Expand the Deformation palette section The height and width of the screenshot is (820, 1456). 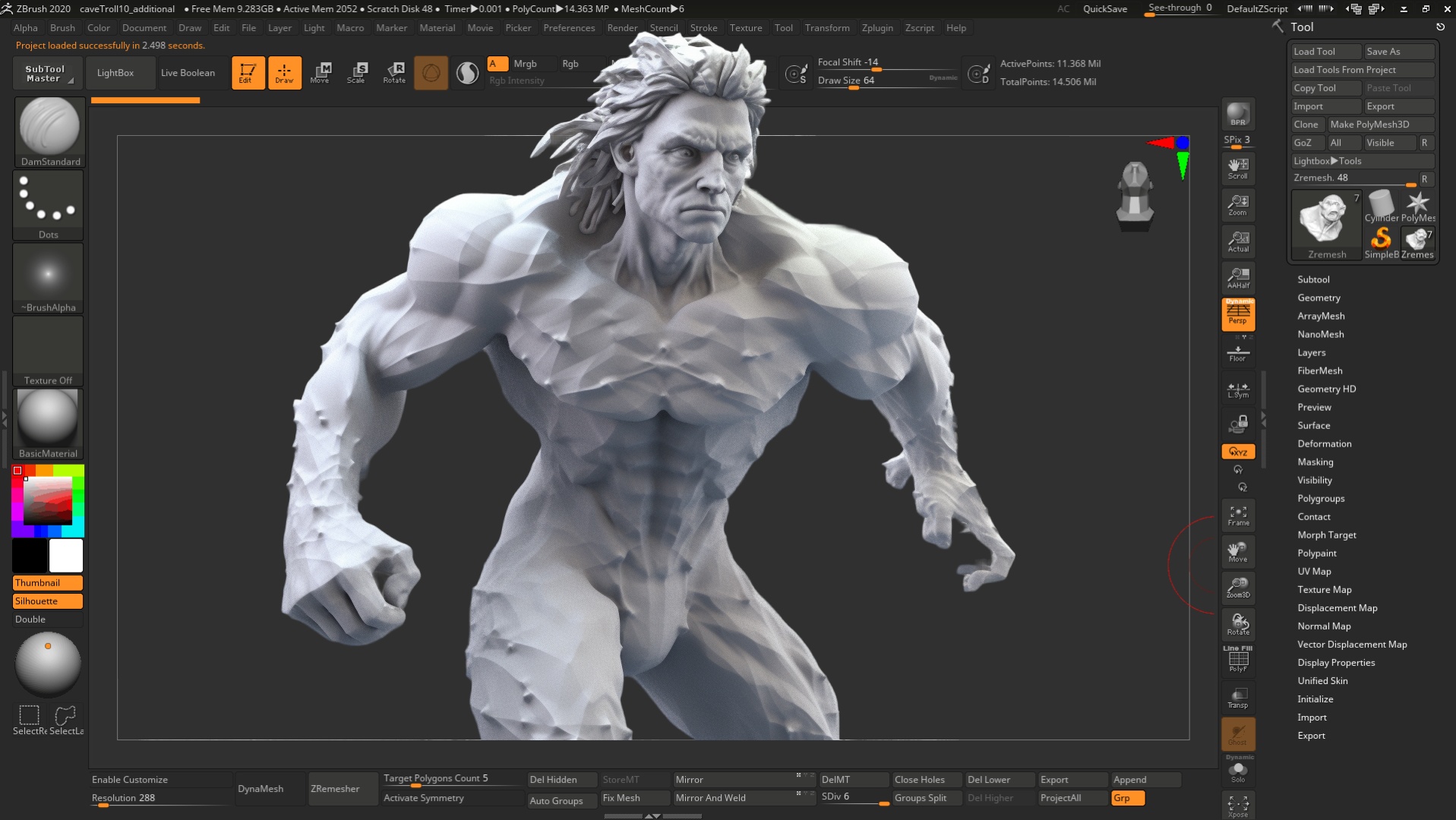(x=1324, y=443)
